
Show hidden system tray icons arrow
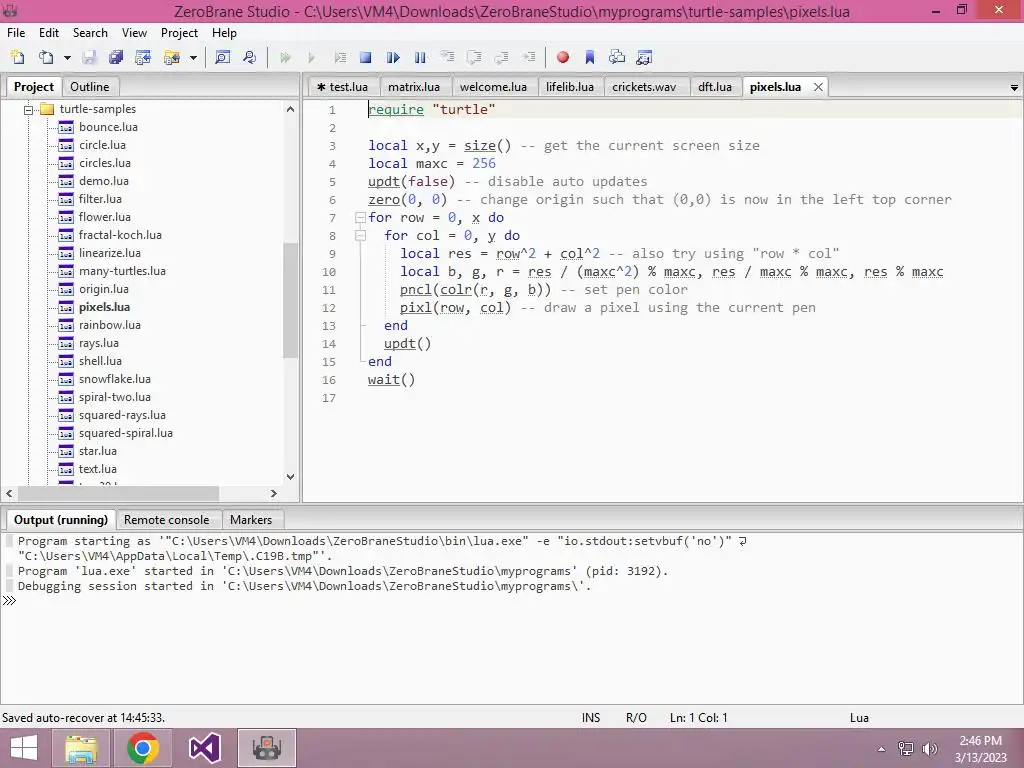(x=881, y=749)
